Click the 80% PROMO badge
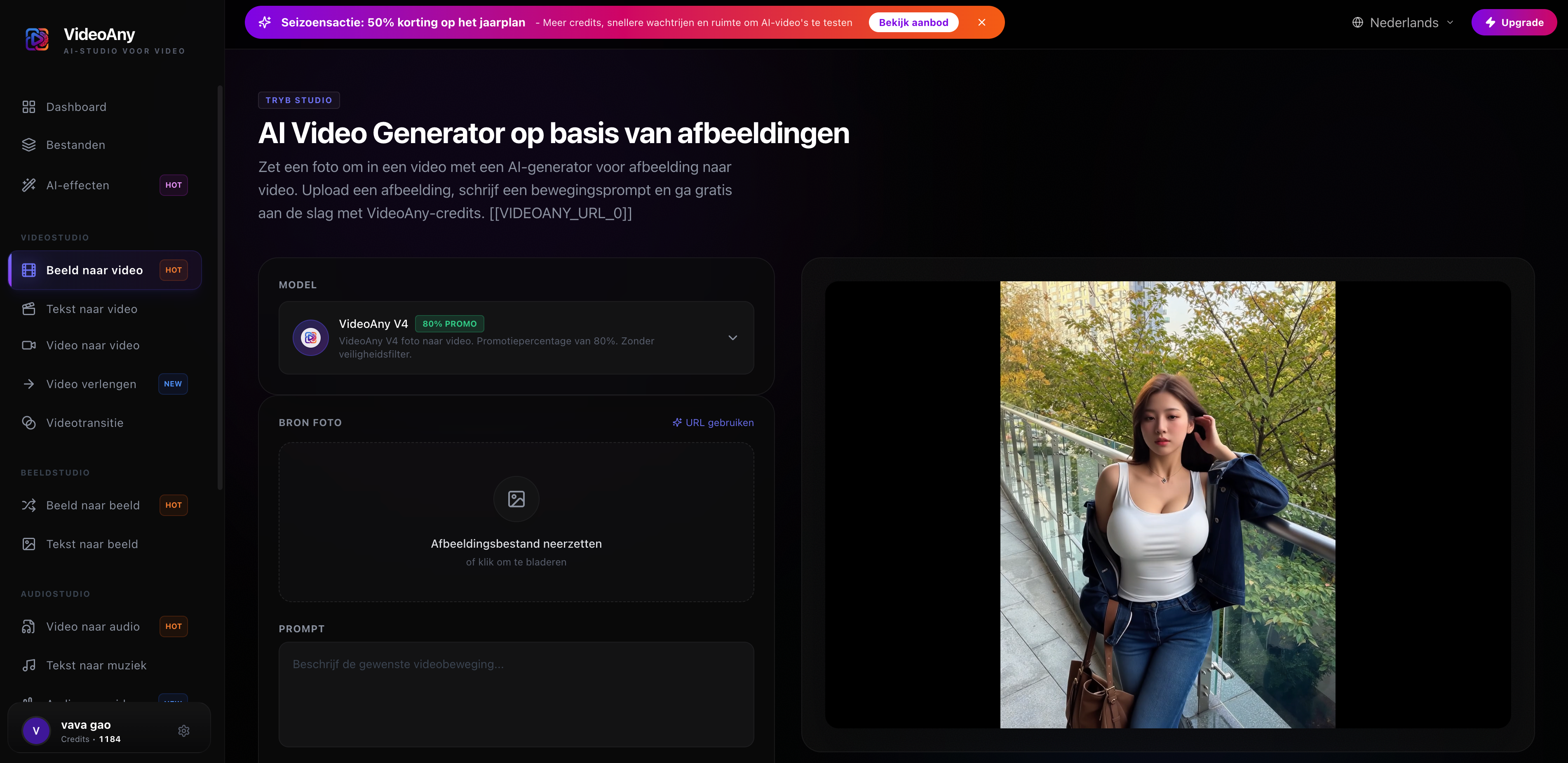Screen dimensions: 1568x763 449,324
